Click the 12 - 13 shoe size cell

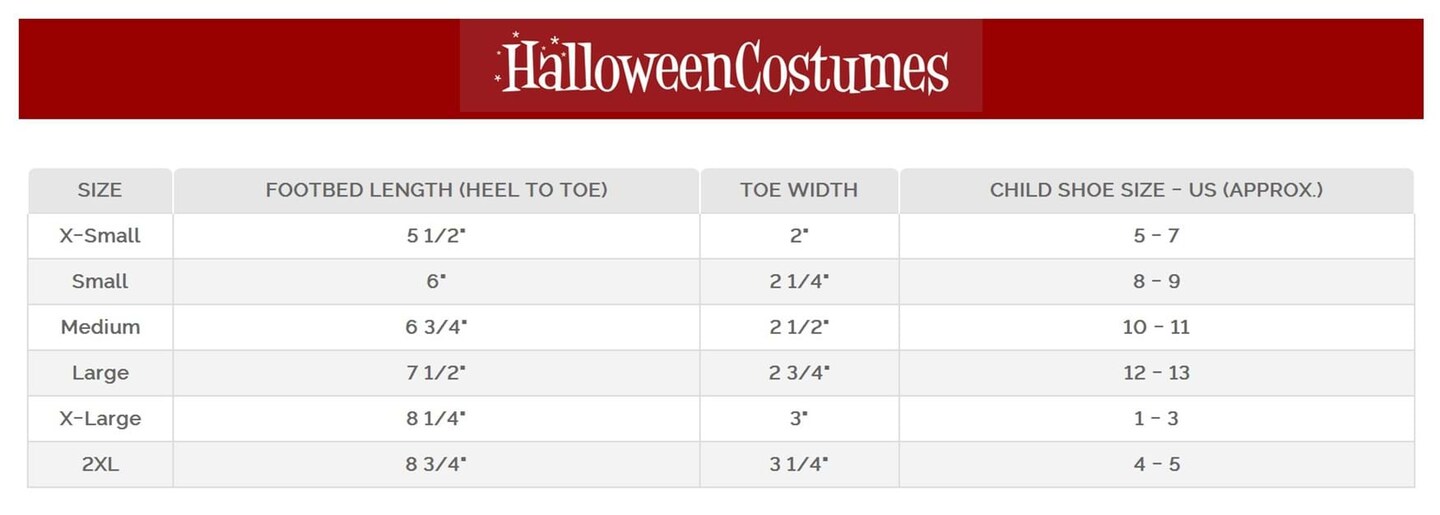pos(1156,373)
